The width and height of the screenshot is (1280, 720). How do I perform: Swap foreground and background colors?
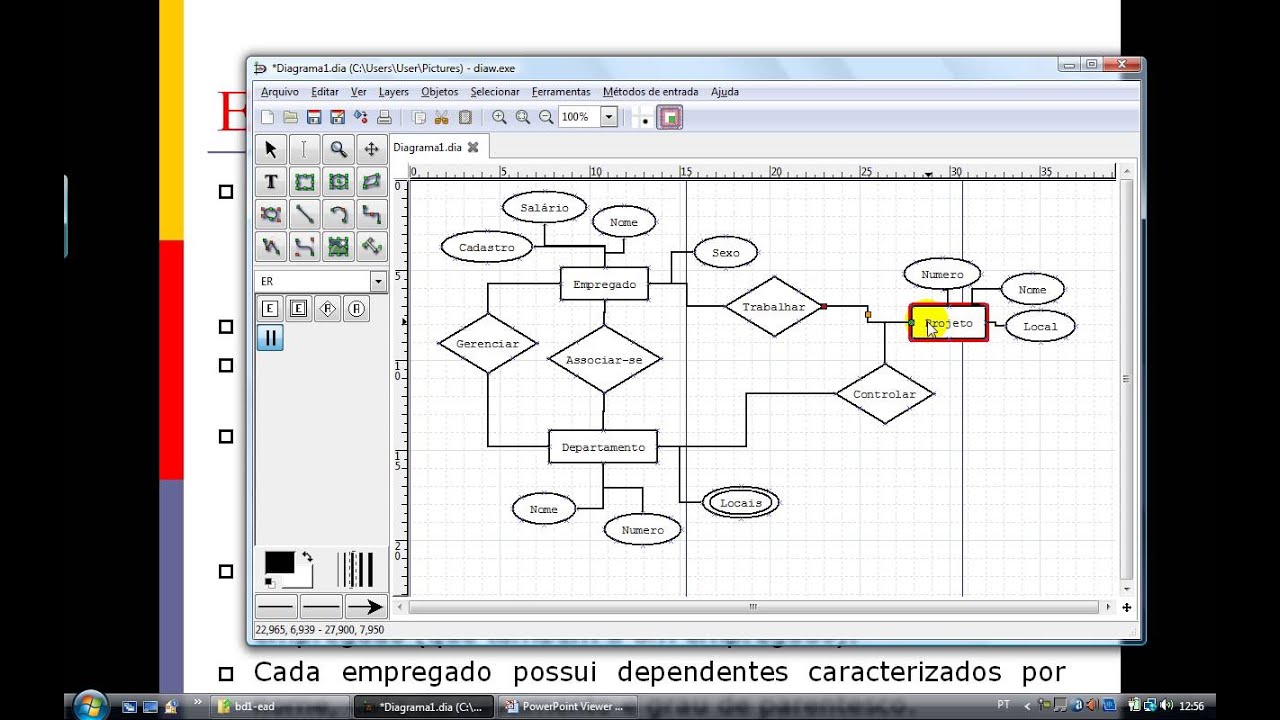pos(307,557)
